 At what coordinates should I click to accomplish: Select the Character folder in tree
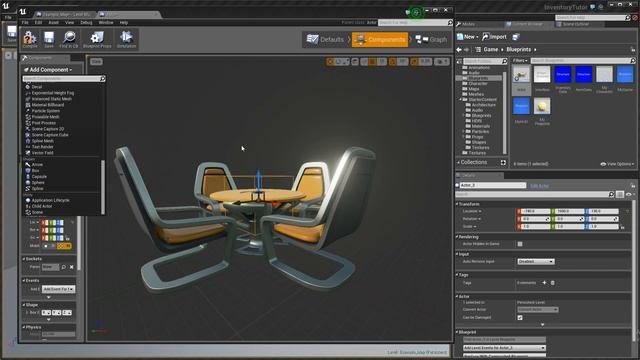pyautogui.click(x=478, y=83)
